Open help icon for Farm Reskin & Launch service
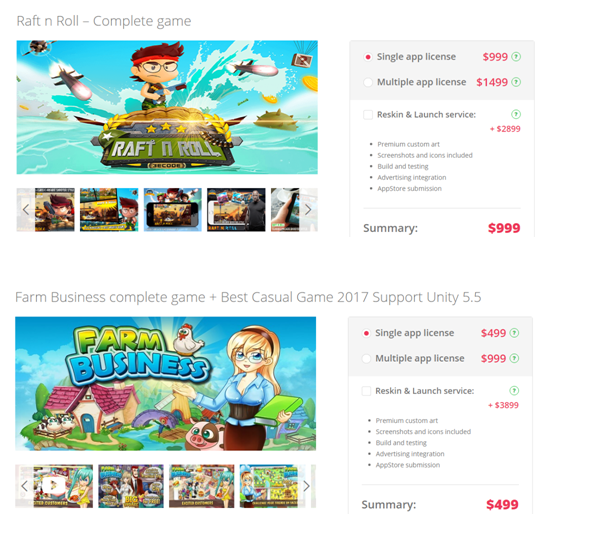This screenshot has height=537, width=605. click(514, 390)
